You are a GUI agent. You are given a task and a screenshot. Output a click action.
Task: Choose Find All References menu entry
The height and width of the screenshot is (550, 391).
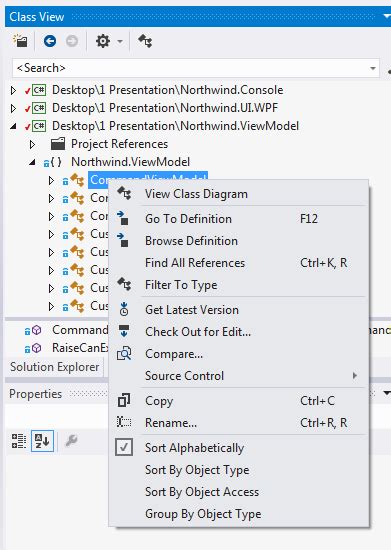(x=195, y=263)
